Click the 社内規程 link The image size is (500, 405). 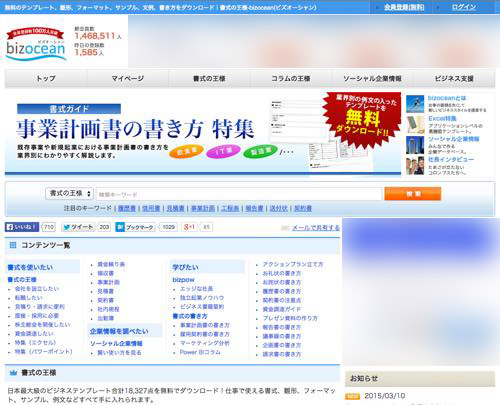click(x=108, y=309)
